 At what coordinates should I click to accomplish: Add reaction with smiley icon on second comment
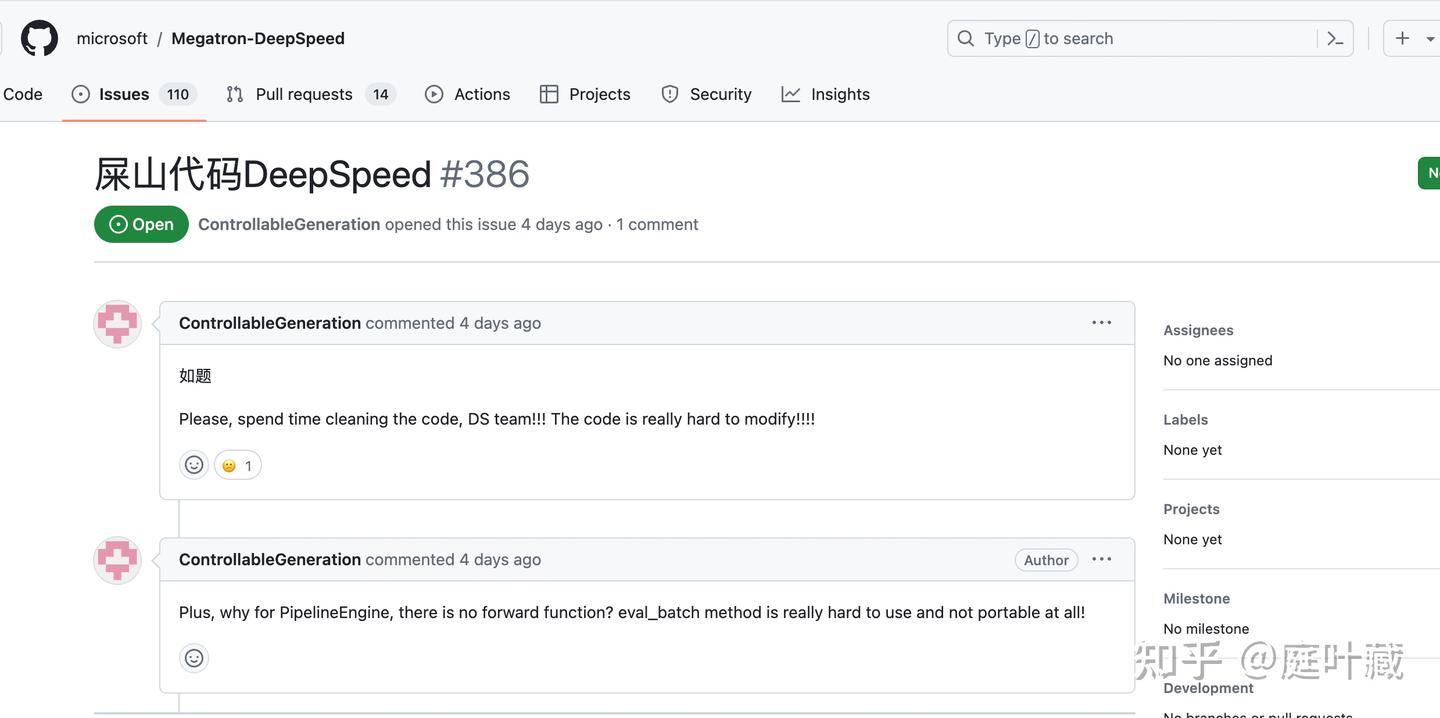[194, 658]
